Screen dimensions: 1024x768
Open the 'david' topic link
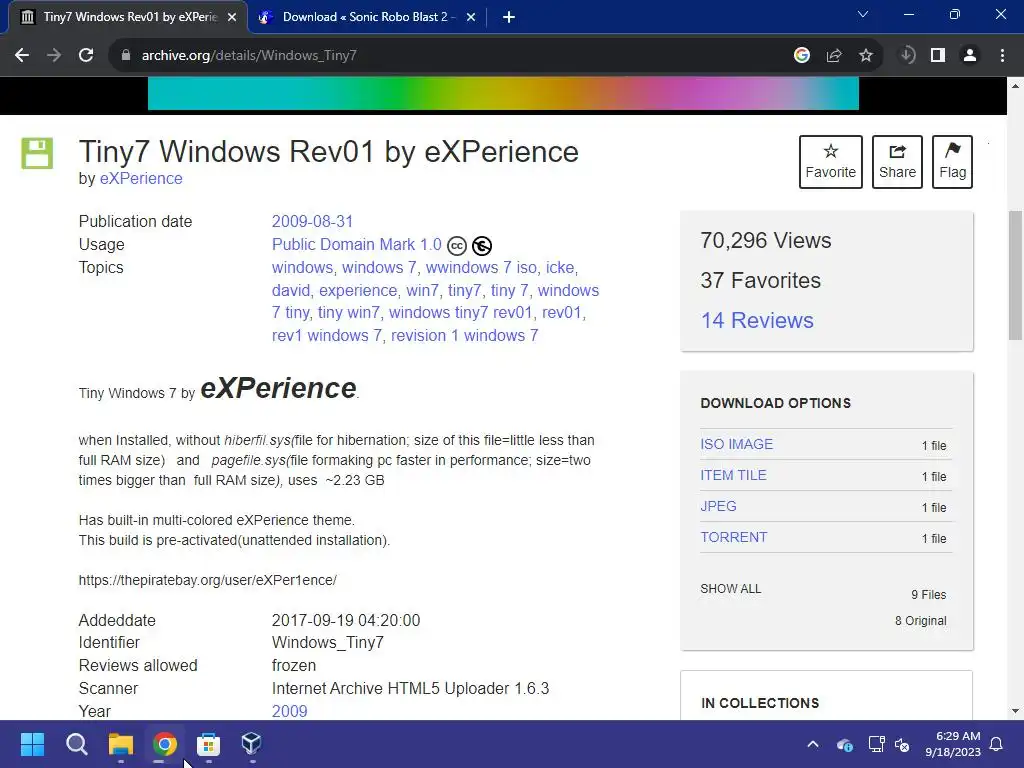(x=291, y=290)
